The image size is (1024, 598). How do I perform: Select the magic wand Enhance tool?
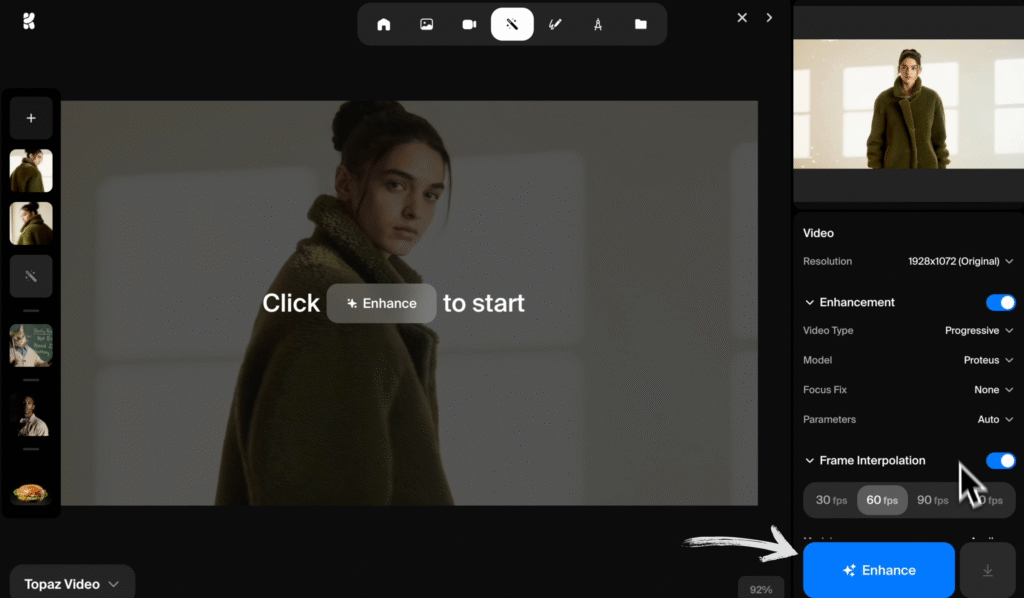512,23
